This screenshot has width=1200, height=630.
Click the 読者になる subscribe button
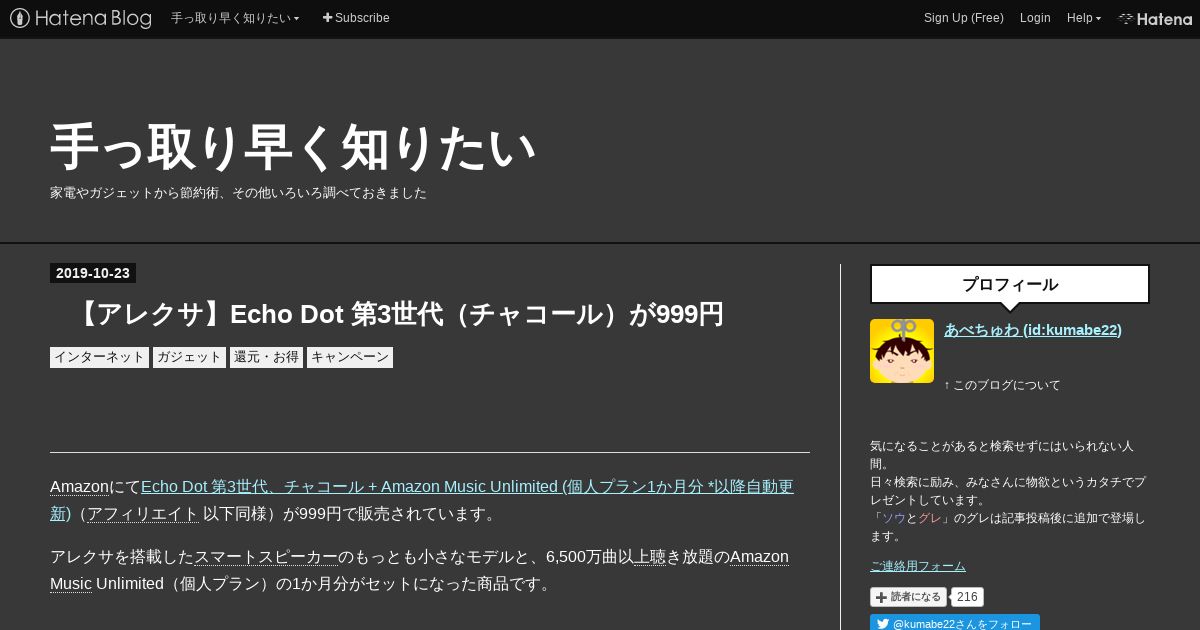click(908, 597)
